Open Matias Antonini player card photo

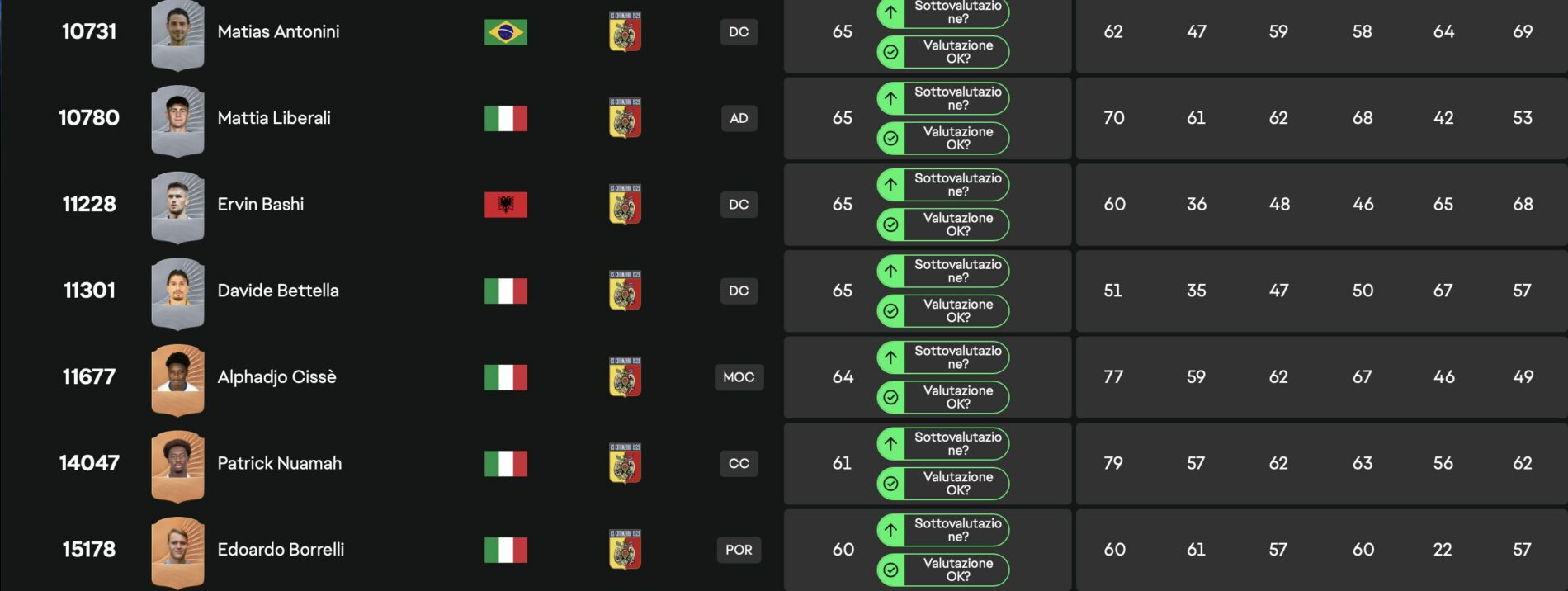tap(177, 35)
